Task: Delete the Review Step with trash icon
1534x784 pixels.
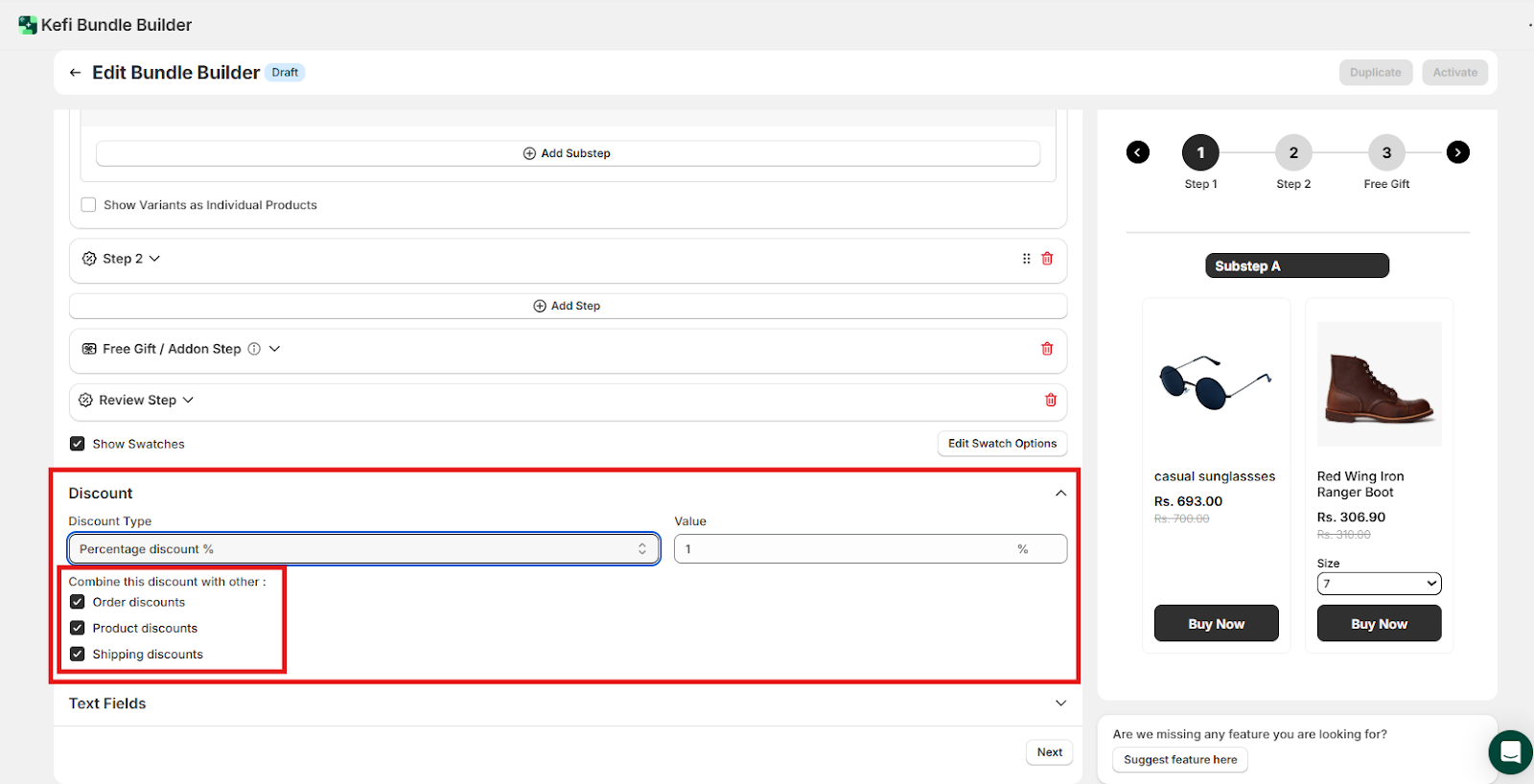Action: coord(1050,401)
